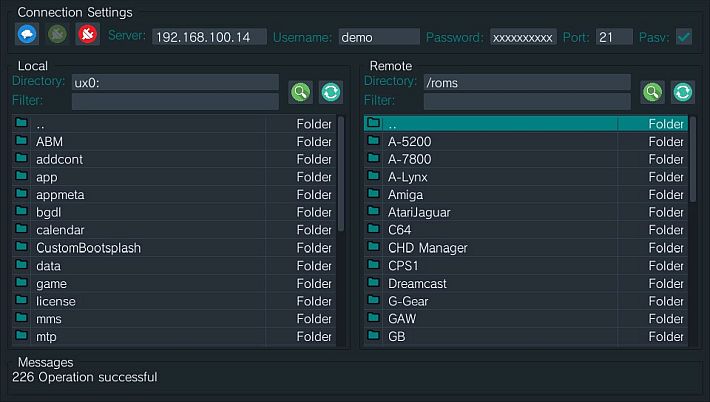This screenshot has width=710, height=402.
Task: Click the Password field
Action: 523,37
